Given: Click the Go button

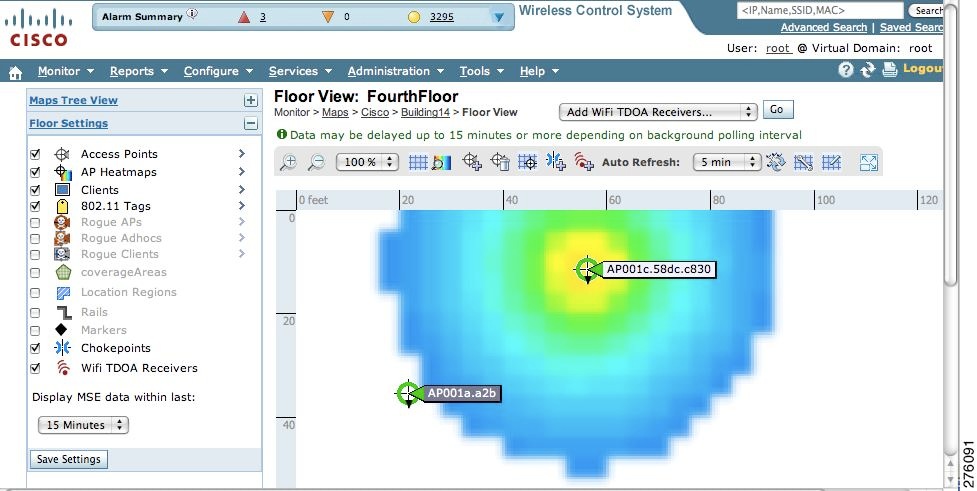Looking at the screenshot, I should click(x=778, y=110).
